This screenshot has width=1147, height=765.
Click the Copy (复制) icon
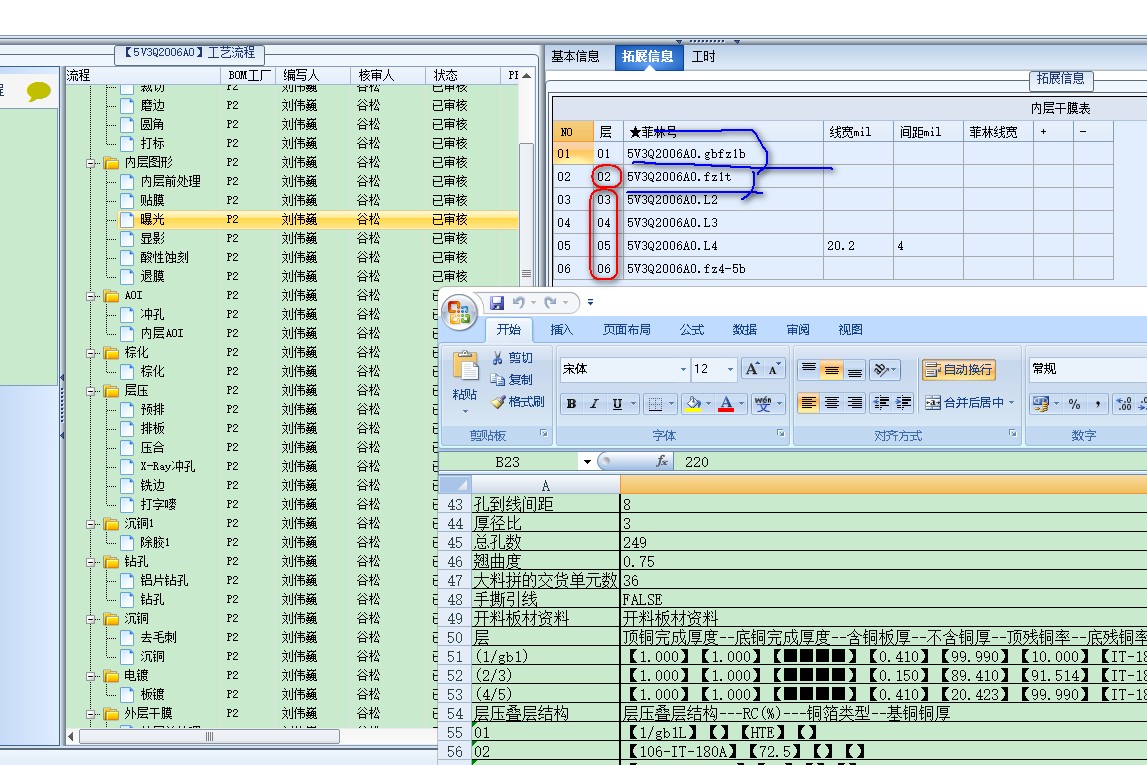497,380
